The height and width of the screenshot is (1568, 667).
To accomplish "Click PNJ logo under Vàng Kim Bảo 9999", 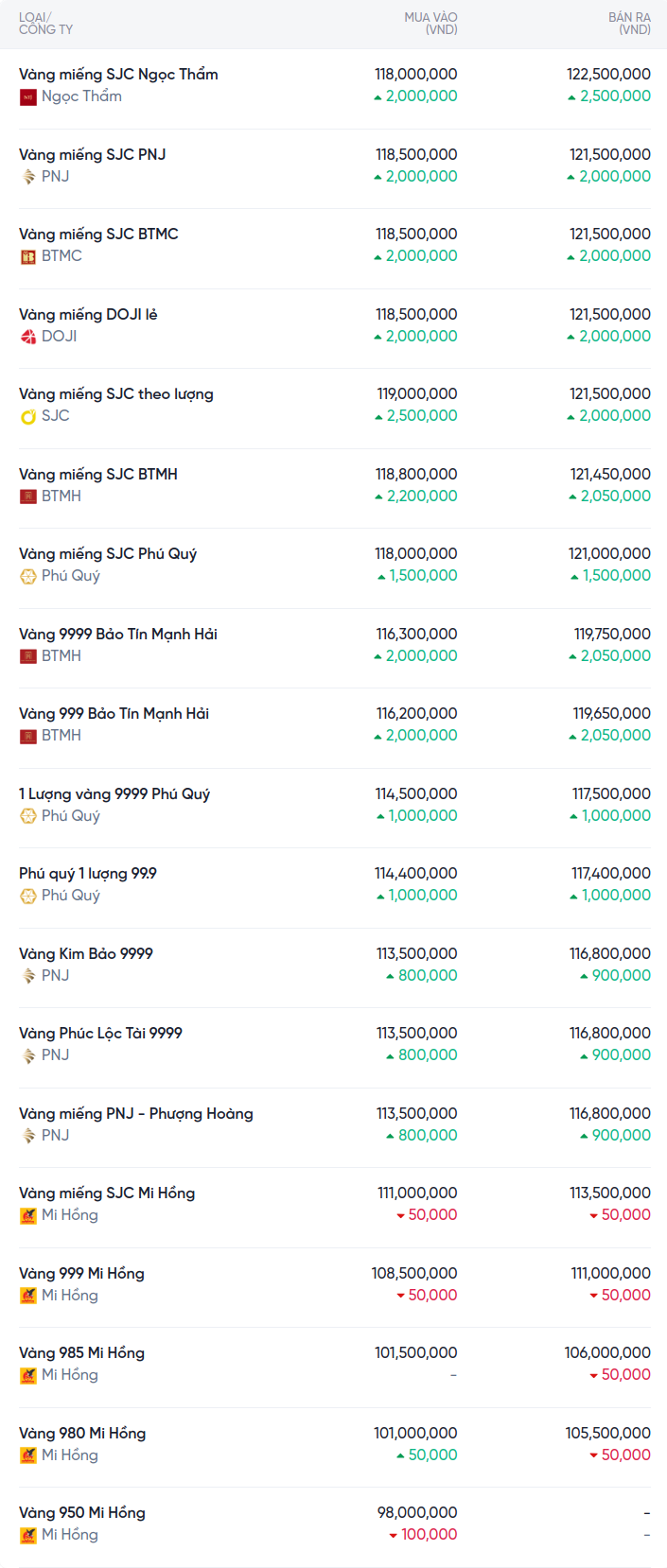I will coord(28,976).
